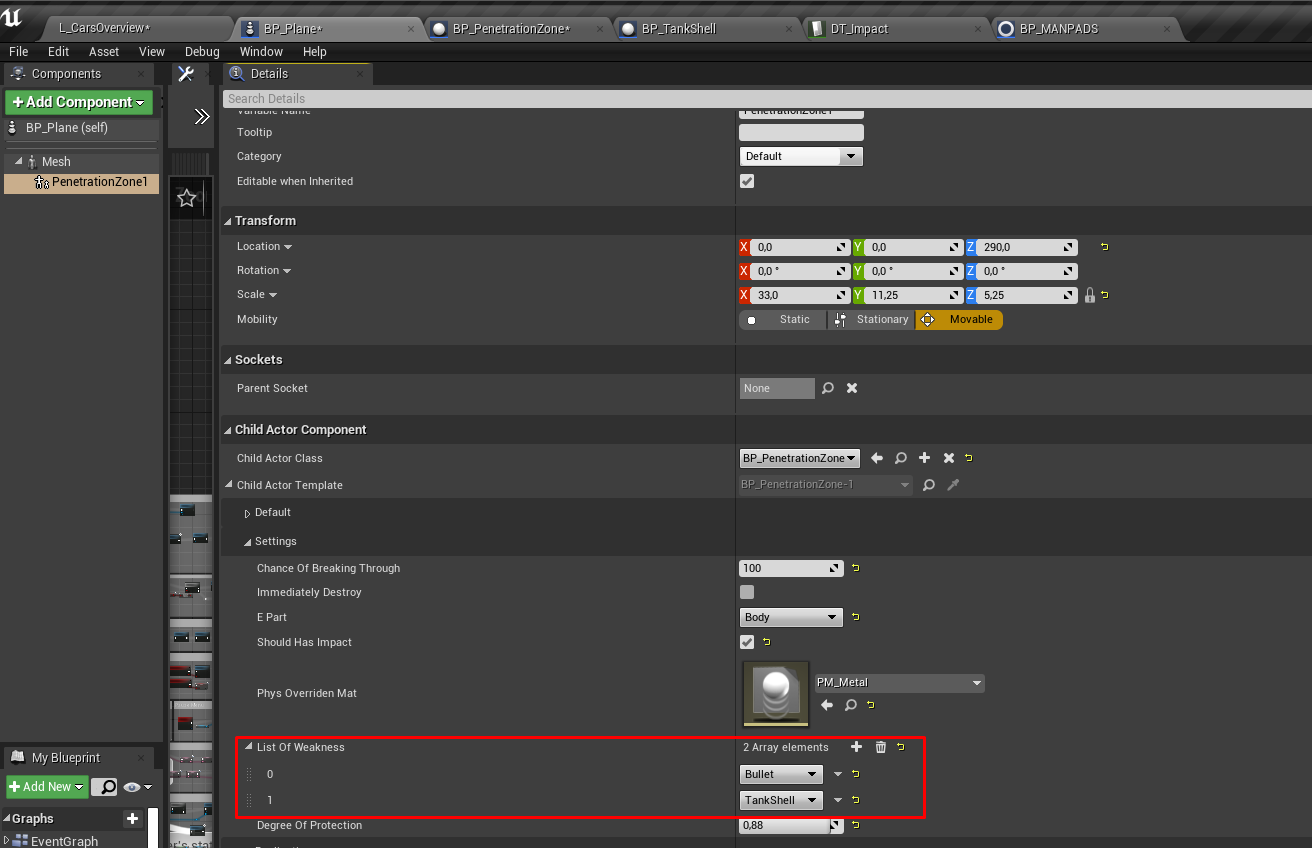Set Mobility to Stationary
Screen dimensions: 1312x848
(871, 320)
